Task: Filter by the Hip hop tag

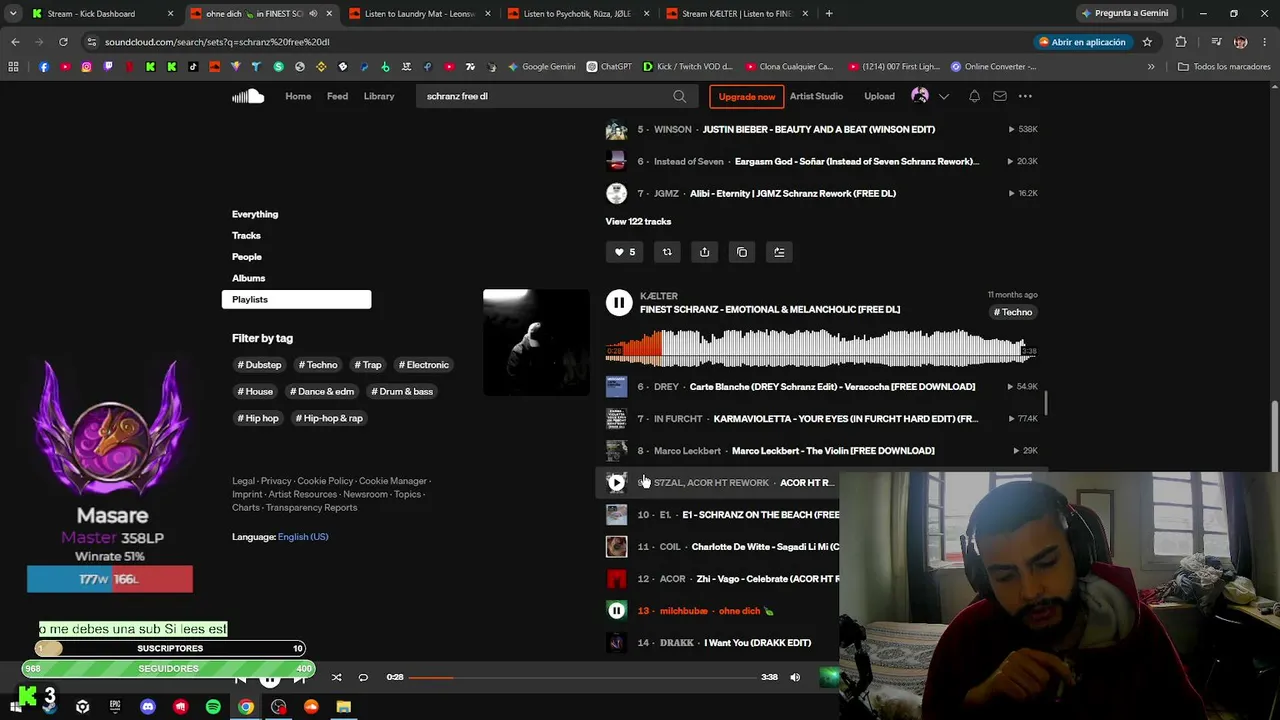Action: (258, 418)
